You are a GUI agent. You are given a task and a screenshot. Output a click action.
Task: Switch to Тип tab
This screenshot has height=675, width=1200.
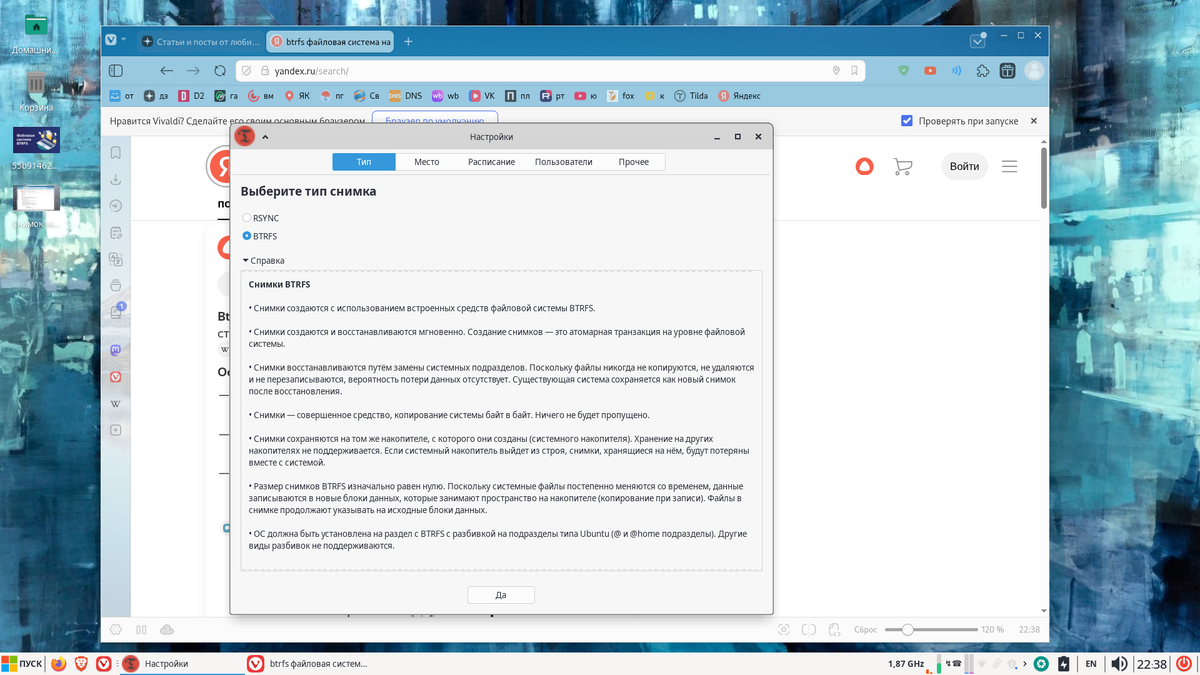363,162
